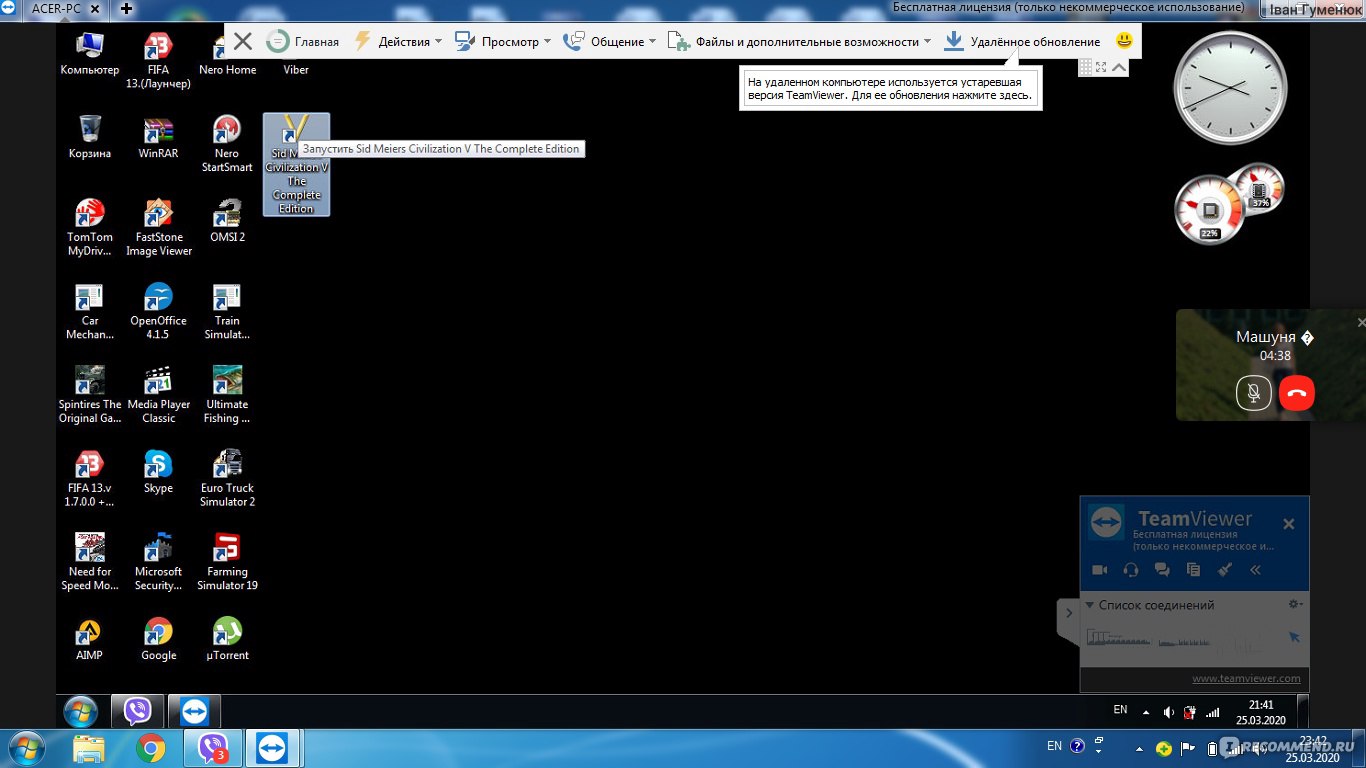Screen dimensions: 1366x768
Task: Open the Car Mechanic shortcut
Action: 89,312
